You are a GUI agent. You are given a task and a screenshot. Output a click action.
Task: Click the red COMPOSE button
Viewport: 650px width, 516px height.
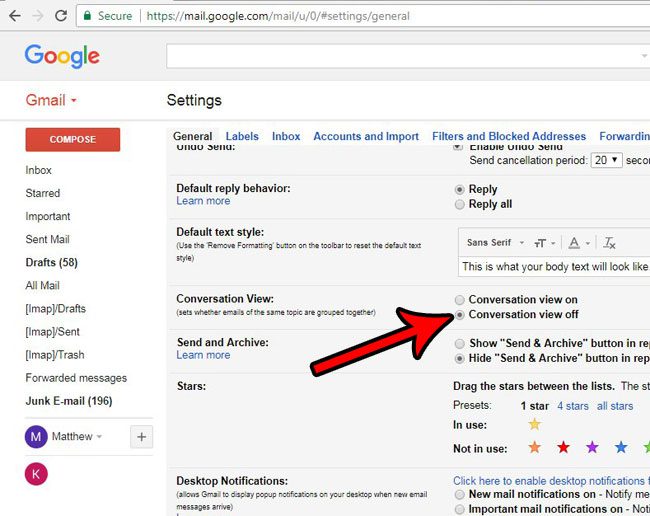[73, 140]
